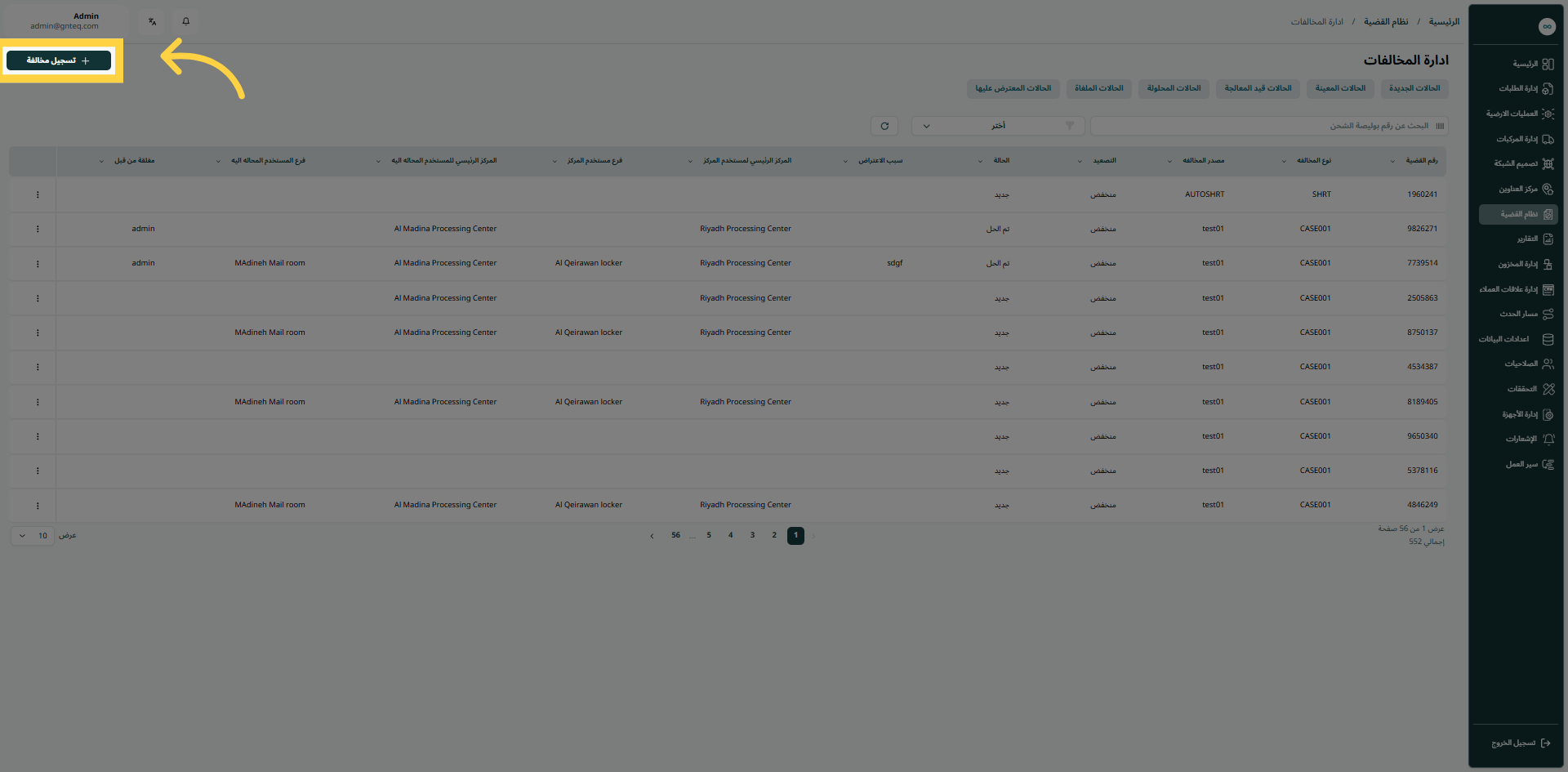Click the refresh table icon button

(884, 126)
